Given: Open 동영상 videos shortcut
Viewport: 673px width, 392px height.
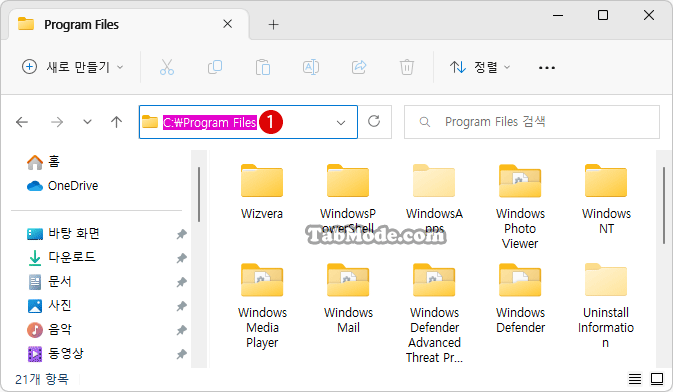Looking at the screenshot, I should click(x=55, y=354).
